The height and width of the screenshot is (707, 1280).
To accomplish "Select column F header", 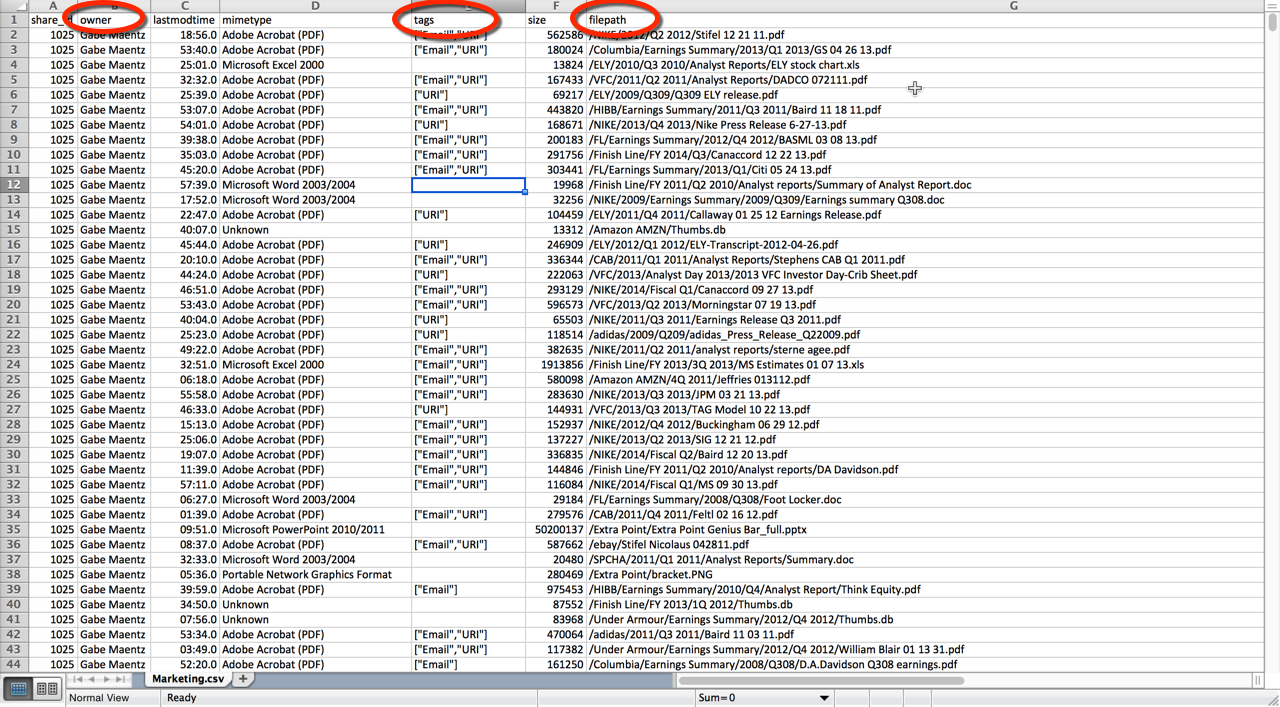I will 556,6.
